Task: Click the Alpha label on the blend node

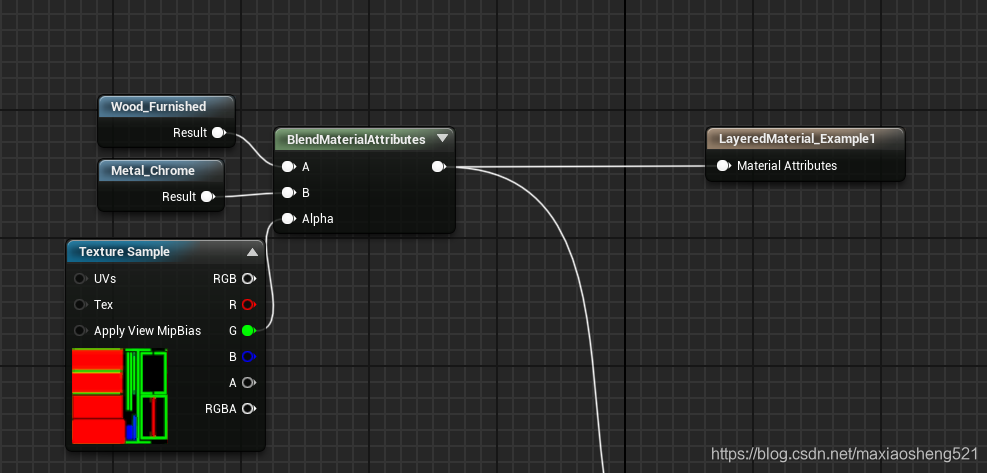Action: pos(318,219)
